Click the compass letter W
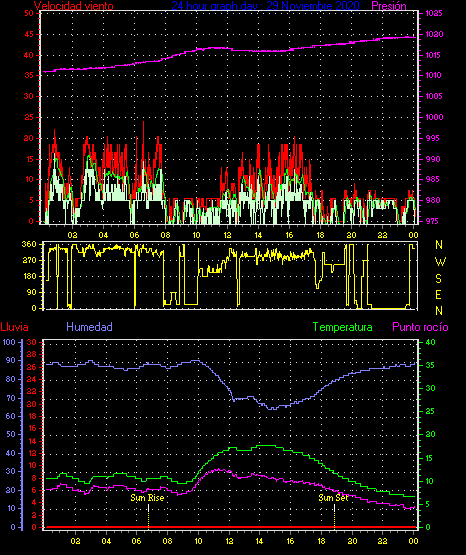The width and height of the screenshot is (466, 555). [440, 262]
